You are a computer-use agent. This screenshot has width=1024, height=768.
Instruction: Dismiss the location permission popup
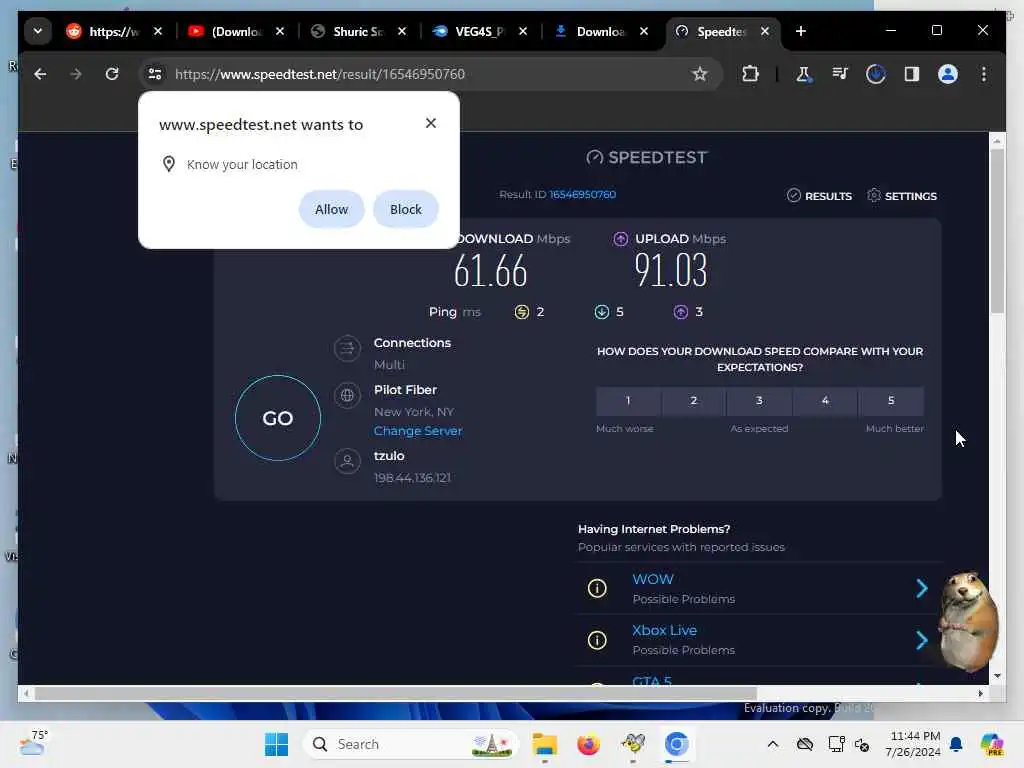tap(430, 123)
